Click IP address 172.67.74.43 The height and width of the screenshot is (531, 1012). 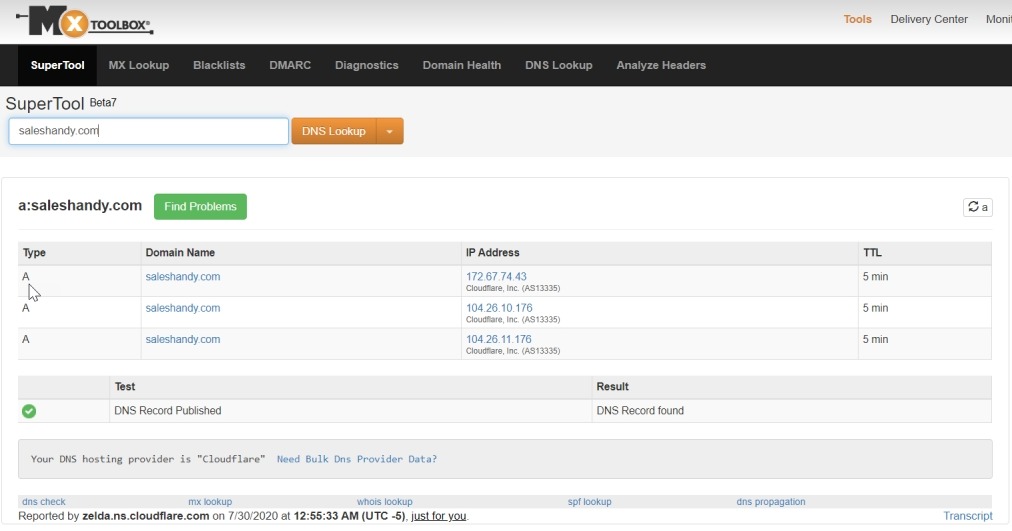click(496, 276)
